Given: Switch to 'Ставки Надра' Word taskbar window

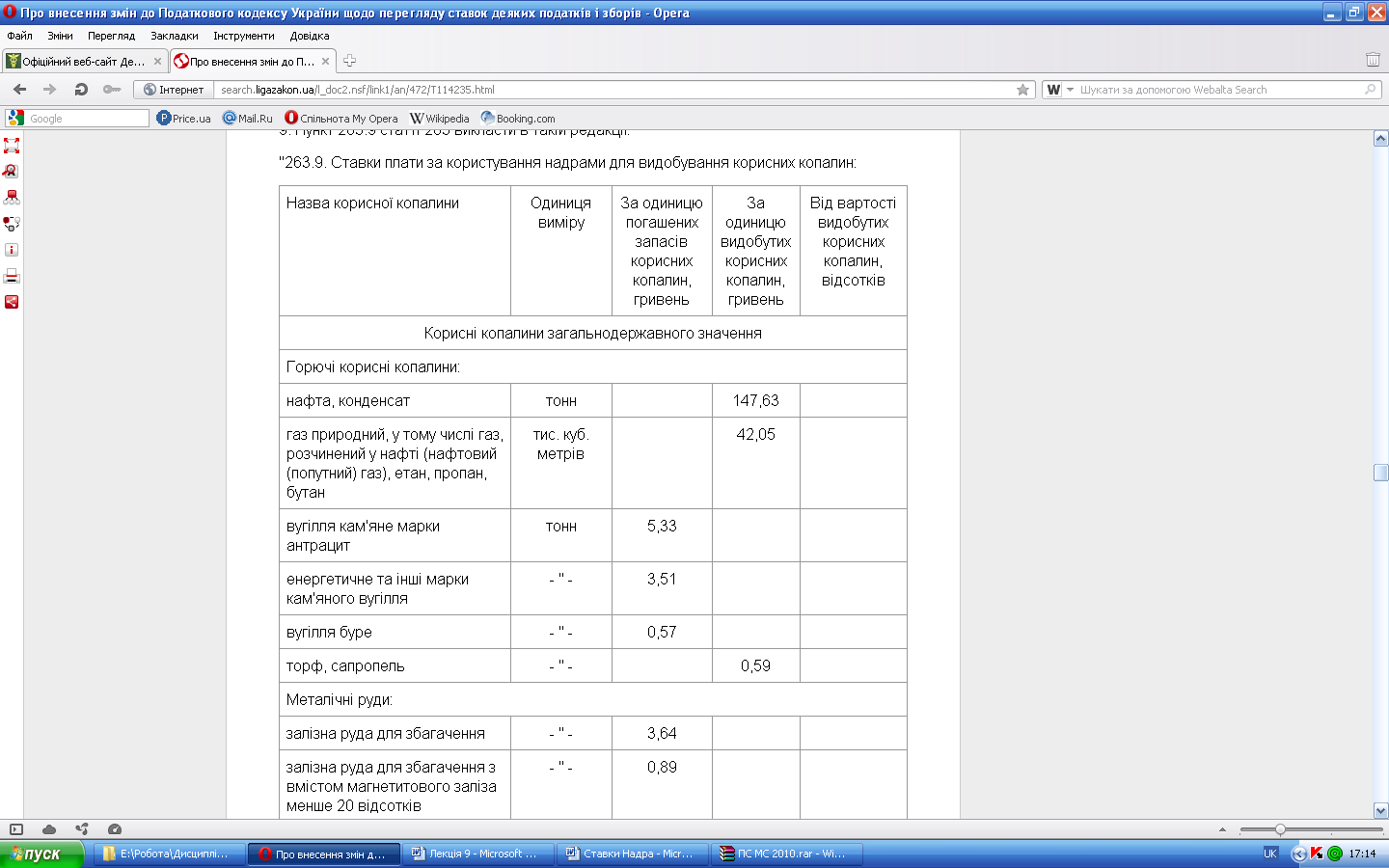Looking at the screenshot, I should [x=633, y=854].
